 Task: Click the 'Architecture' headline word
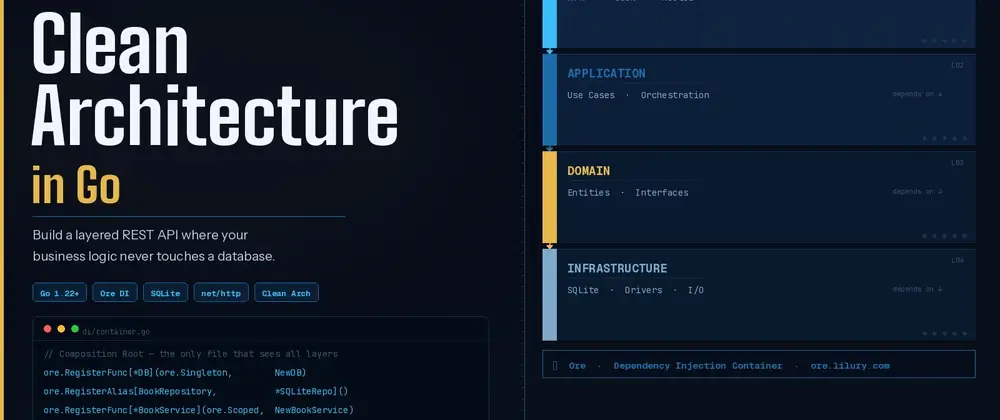pos(215,115)
